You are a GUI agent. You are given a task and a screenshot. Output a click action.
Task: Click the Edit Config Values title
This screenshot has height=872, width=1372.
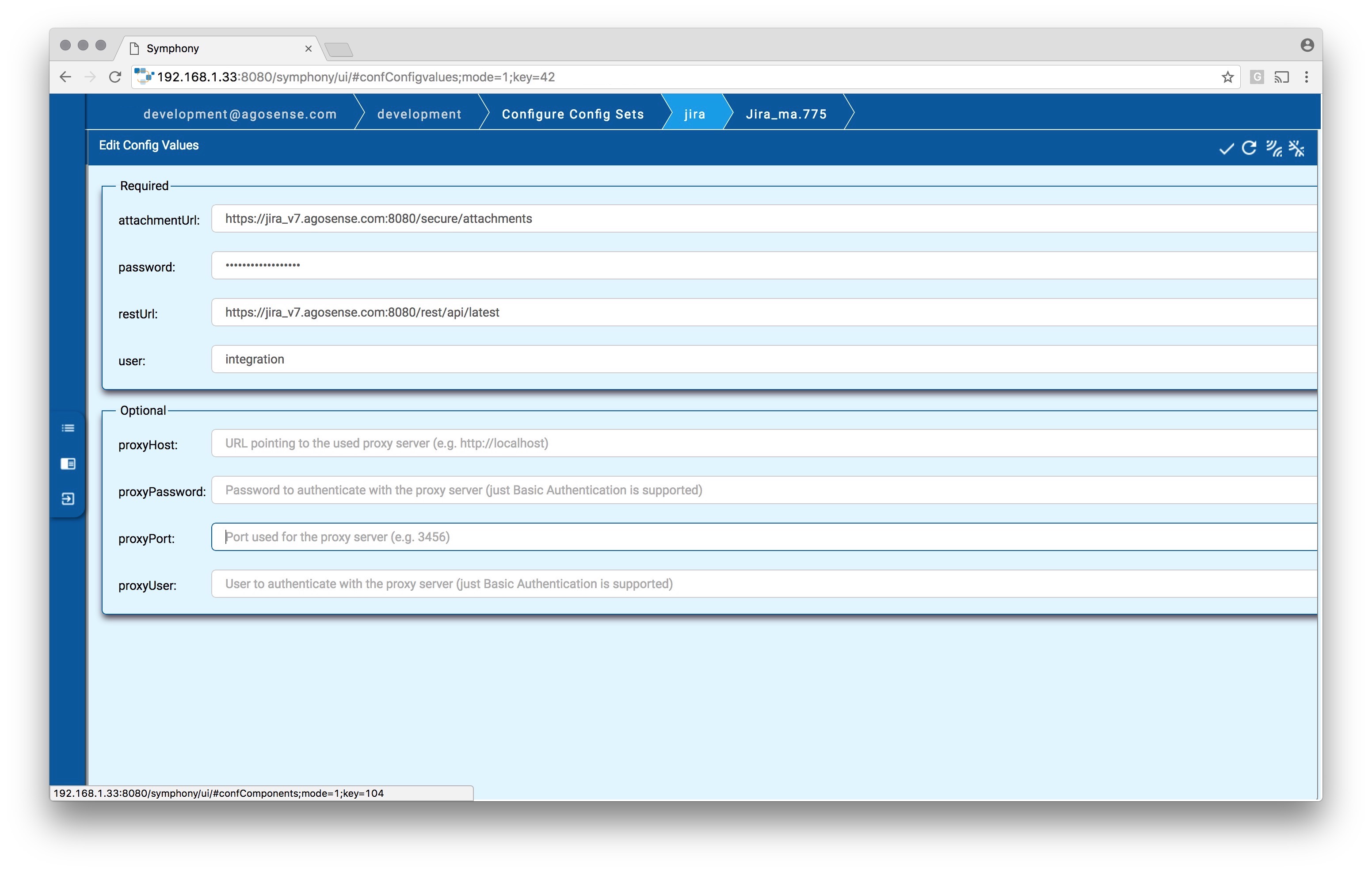(x=149, y=145)
